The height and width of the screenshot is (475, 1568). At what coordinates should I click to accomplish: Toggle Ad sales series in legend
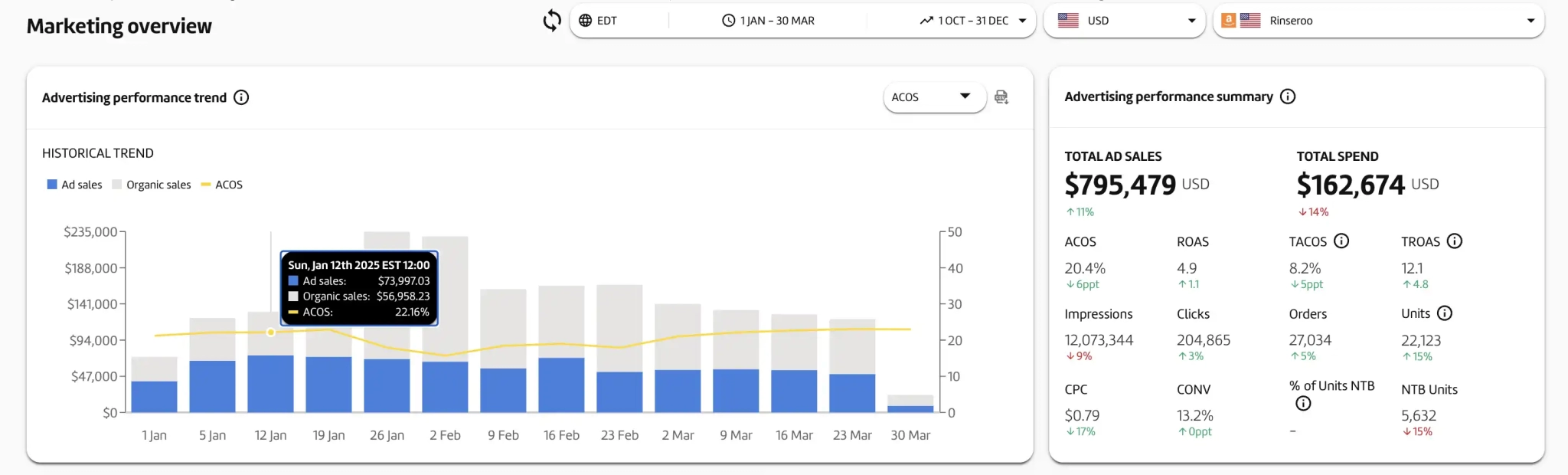pyautogui.click(x=74, y=185)
